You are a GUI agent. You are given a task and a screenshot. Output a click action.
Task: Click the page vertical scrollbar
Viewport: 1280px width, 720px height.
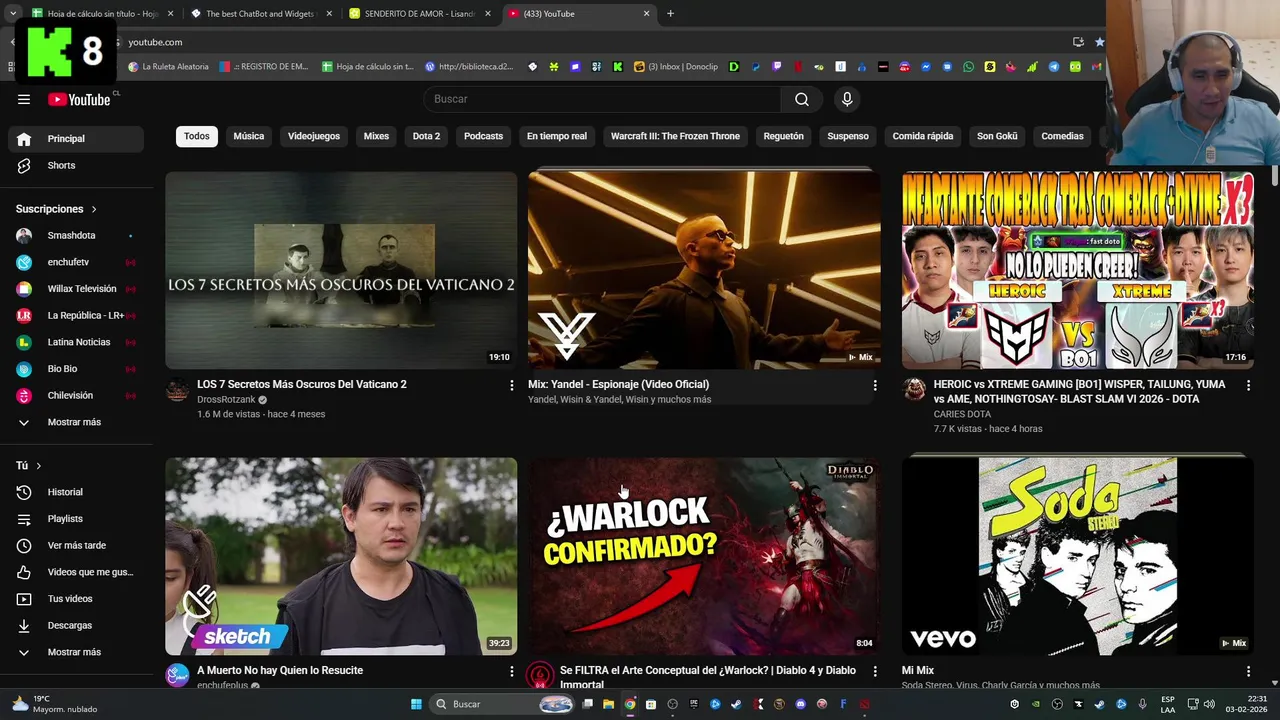tap(1274, 176)
